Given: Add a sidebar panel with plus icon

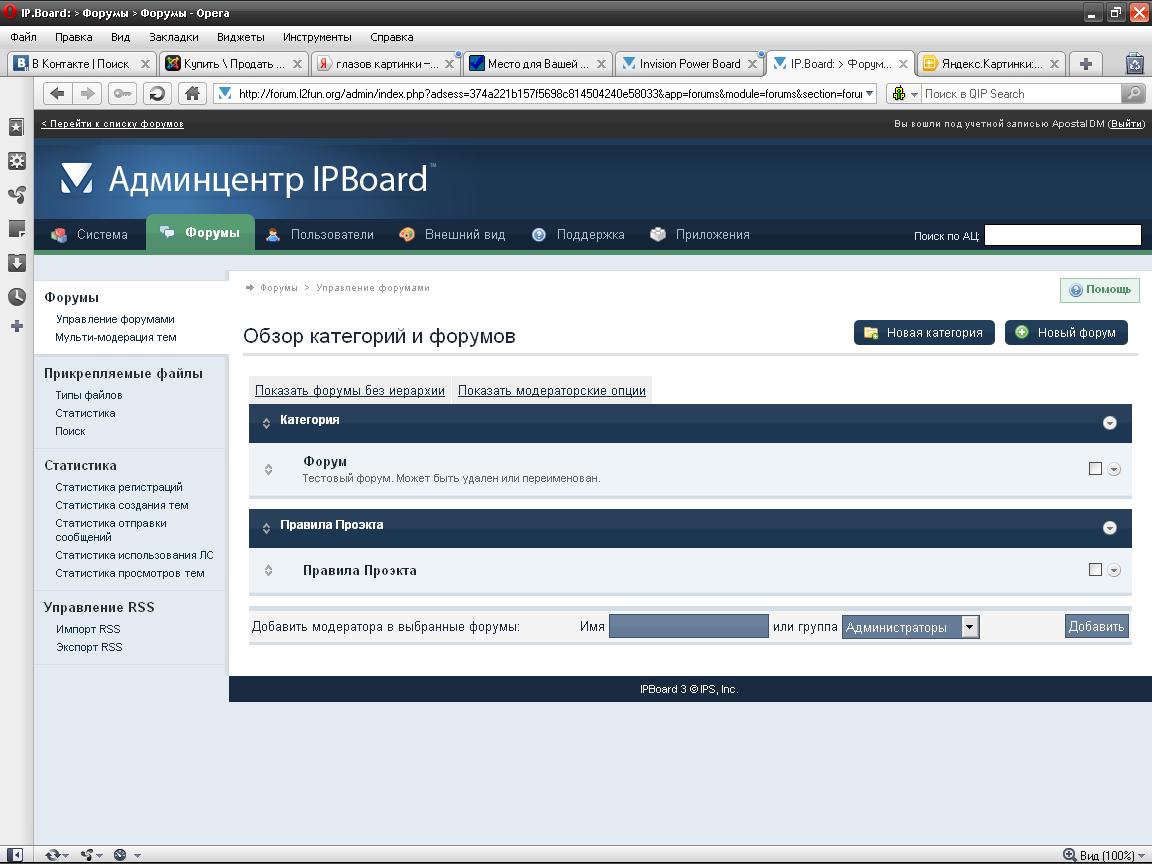Looking at the screenshot, I should [16, 326].
